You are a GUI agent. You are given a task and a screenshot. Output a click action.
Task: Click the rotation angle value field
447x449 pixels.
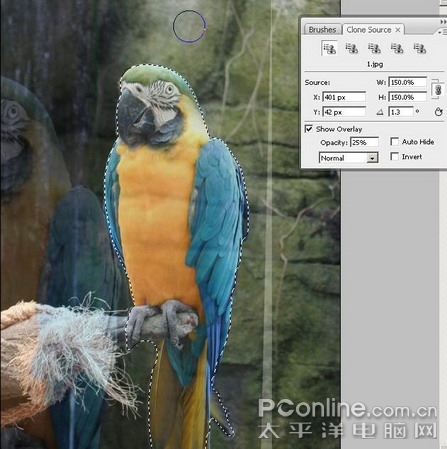401,112
